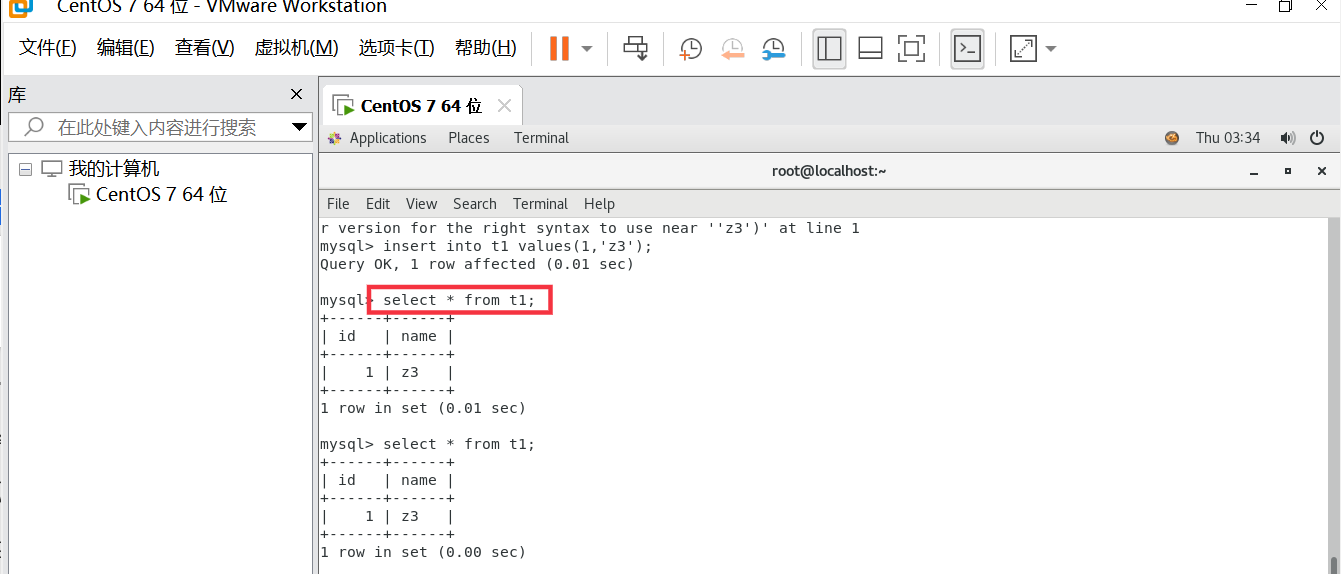Click the '1 row in set (0.00 sec)' line
The image size is (1341, 575).
pos(422,552)
